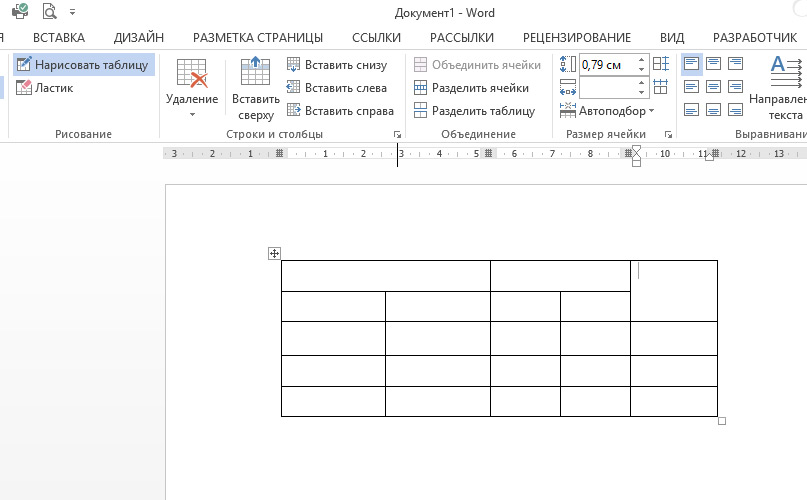Click Направление текста button
The width and height of the screenshot is (807, 500).
pos(779,89)
